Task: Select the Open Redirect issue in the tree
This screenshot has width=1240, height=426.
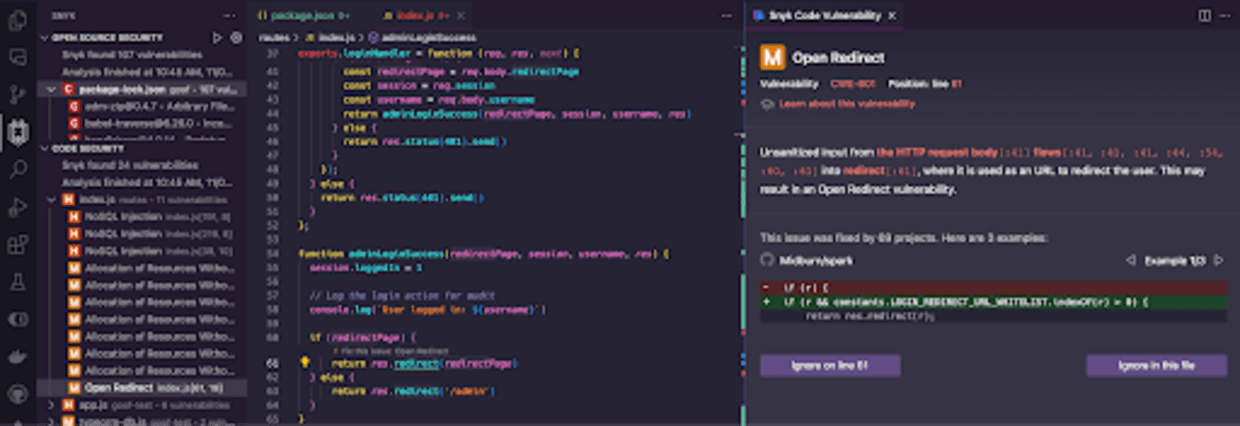Action: [142, 387]
